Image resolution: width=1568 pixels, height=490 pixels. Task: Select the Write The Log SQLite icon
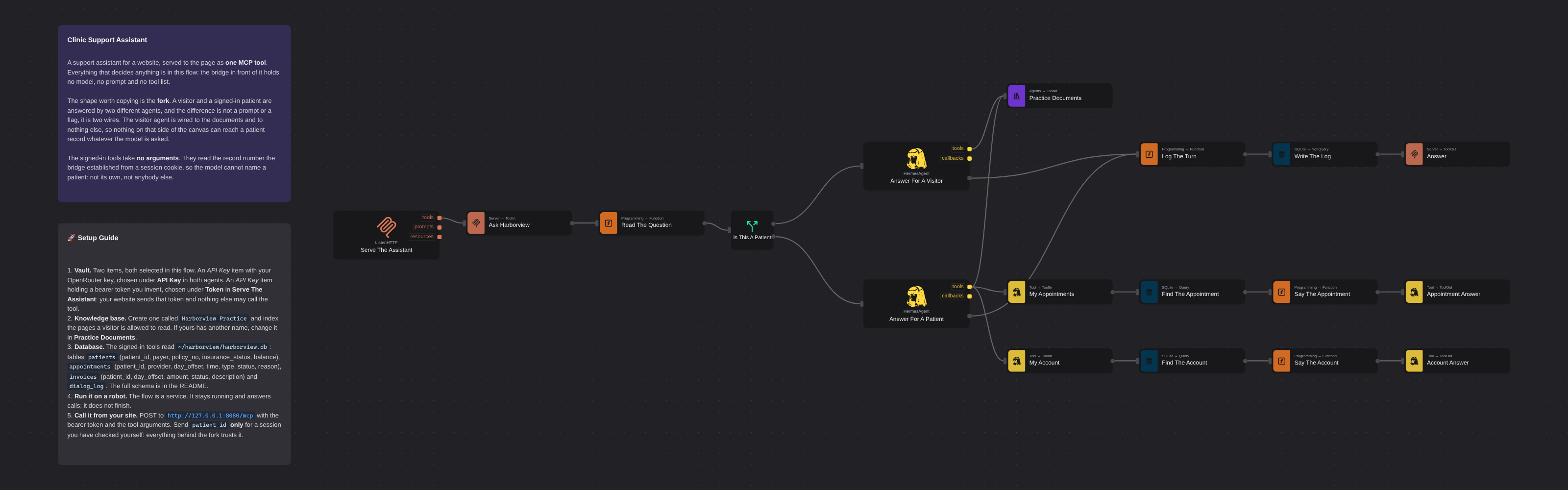[1281, 155]
